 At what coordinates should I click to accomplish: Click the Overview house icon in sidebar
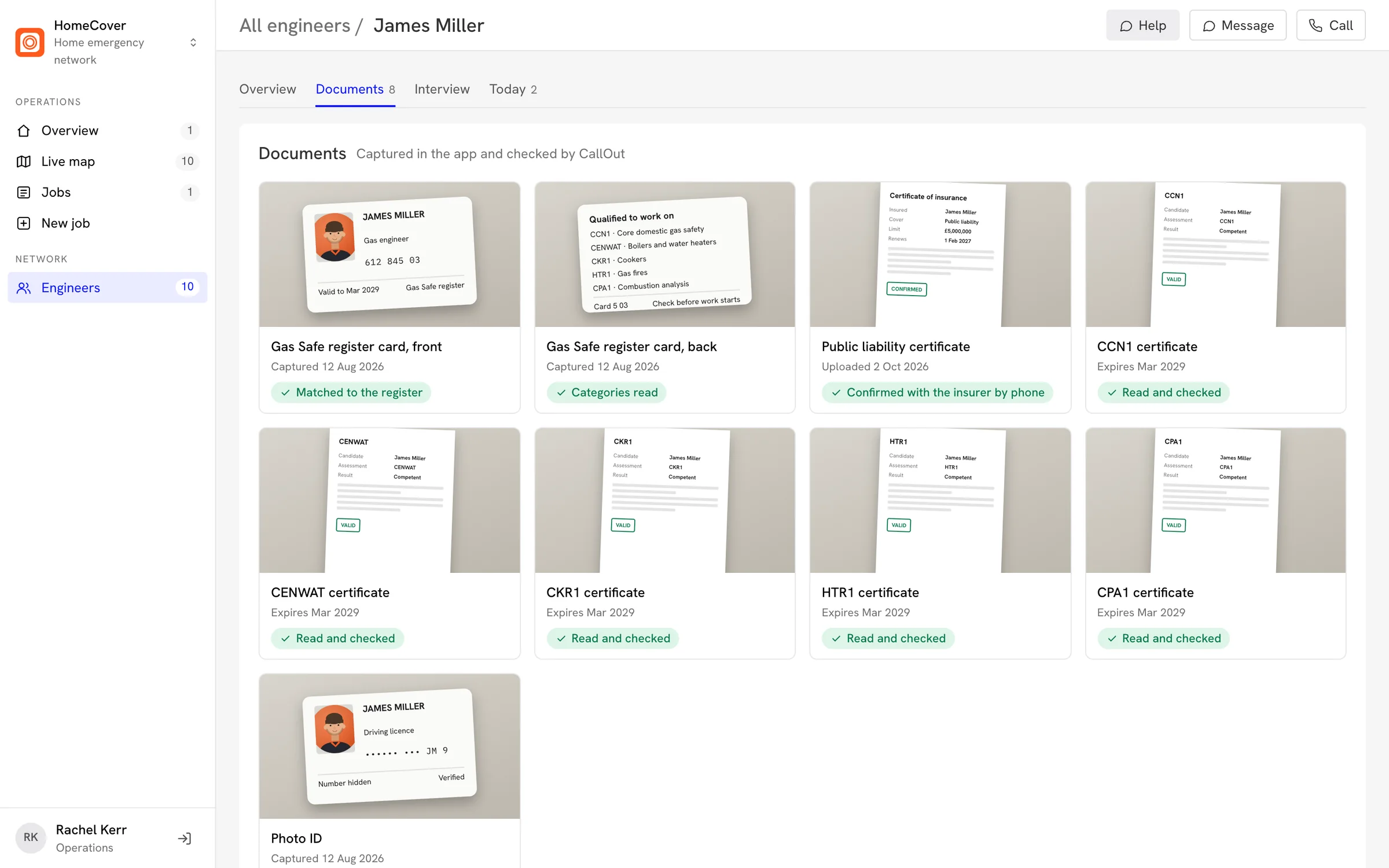coord(24,131)
